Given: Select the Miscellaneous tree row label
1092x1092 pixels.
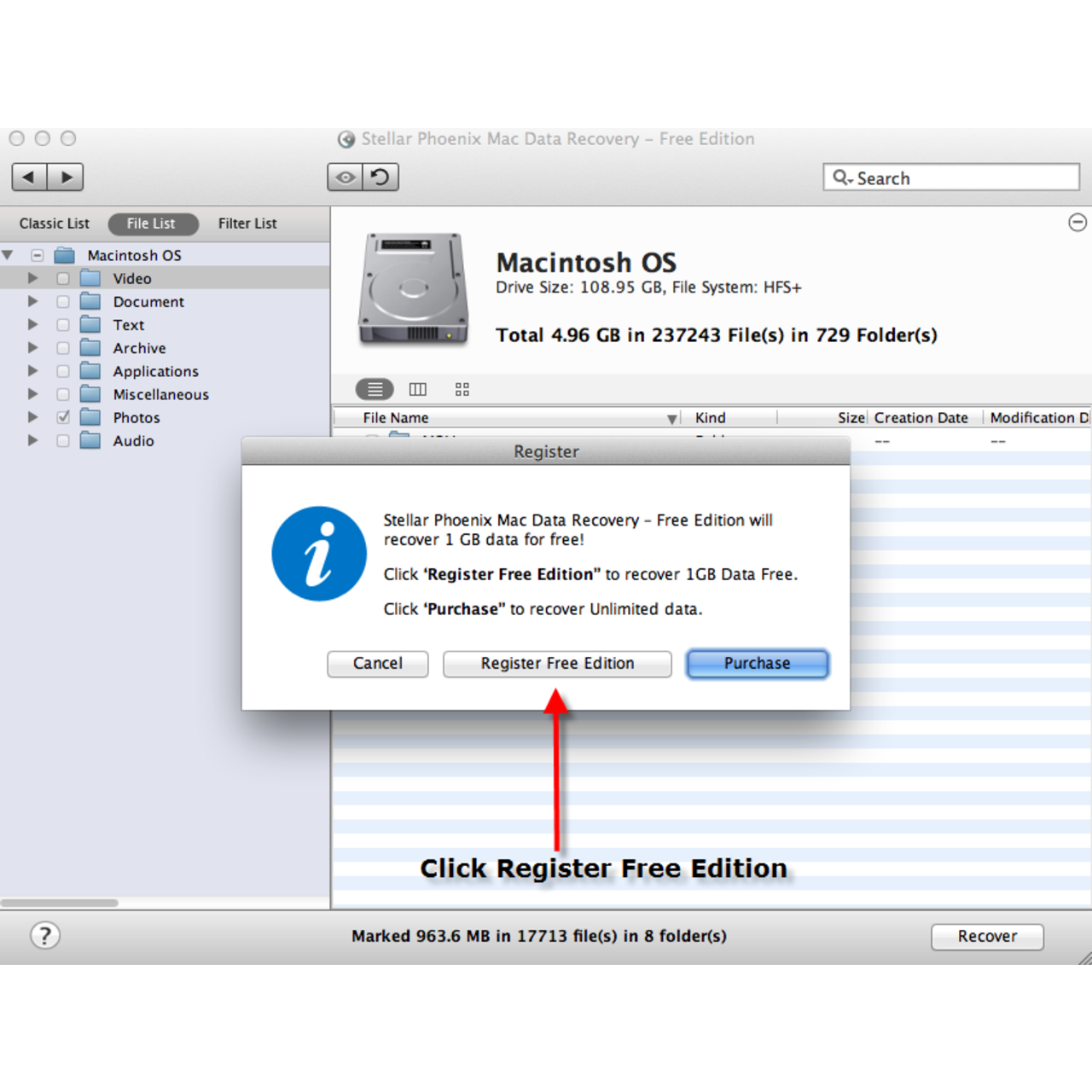Looking at the screenshot, I should (161, 394).
